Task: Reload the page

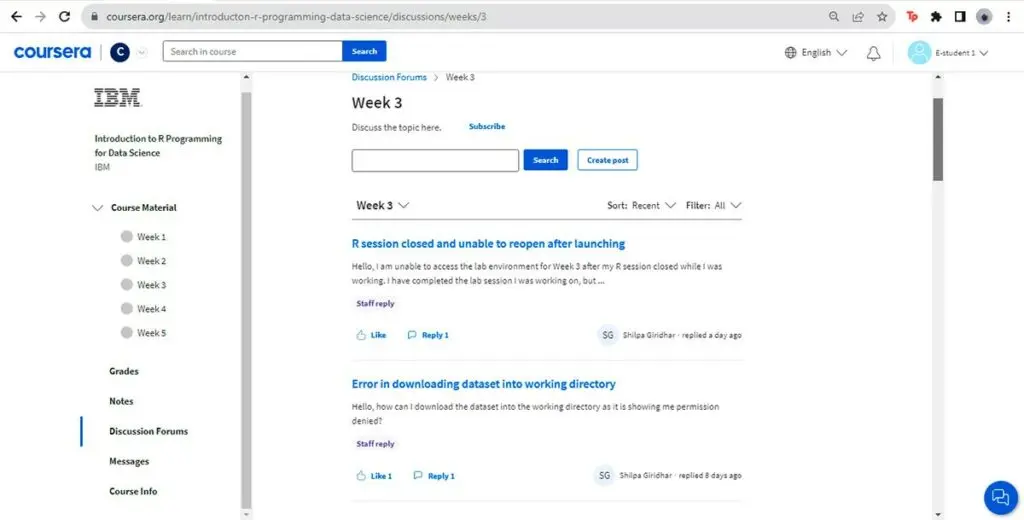Action: [x=64, y=16]
